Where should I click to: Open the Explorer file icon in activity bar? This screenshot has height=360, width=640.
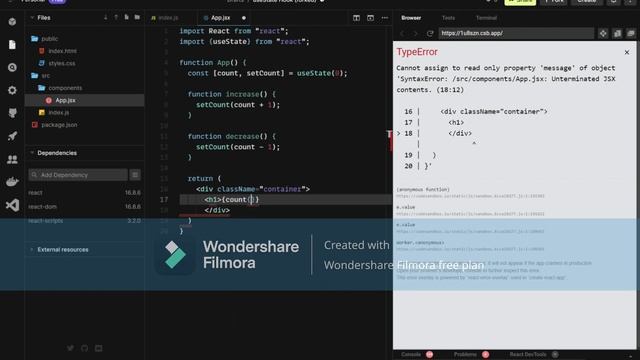pyautogui.click(x=12, y=44)
